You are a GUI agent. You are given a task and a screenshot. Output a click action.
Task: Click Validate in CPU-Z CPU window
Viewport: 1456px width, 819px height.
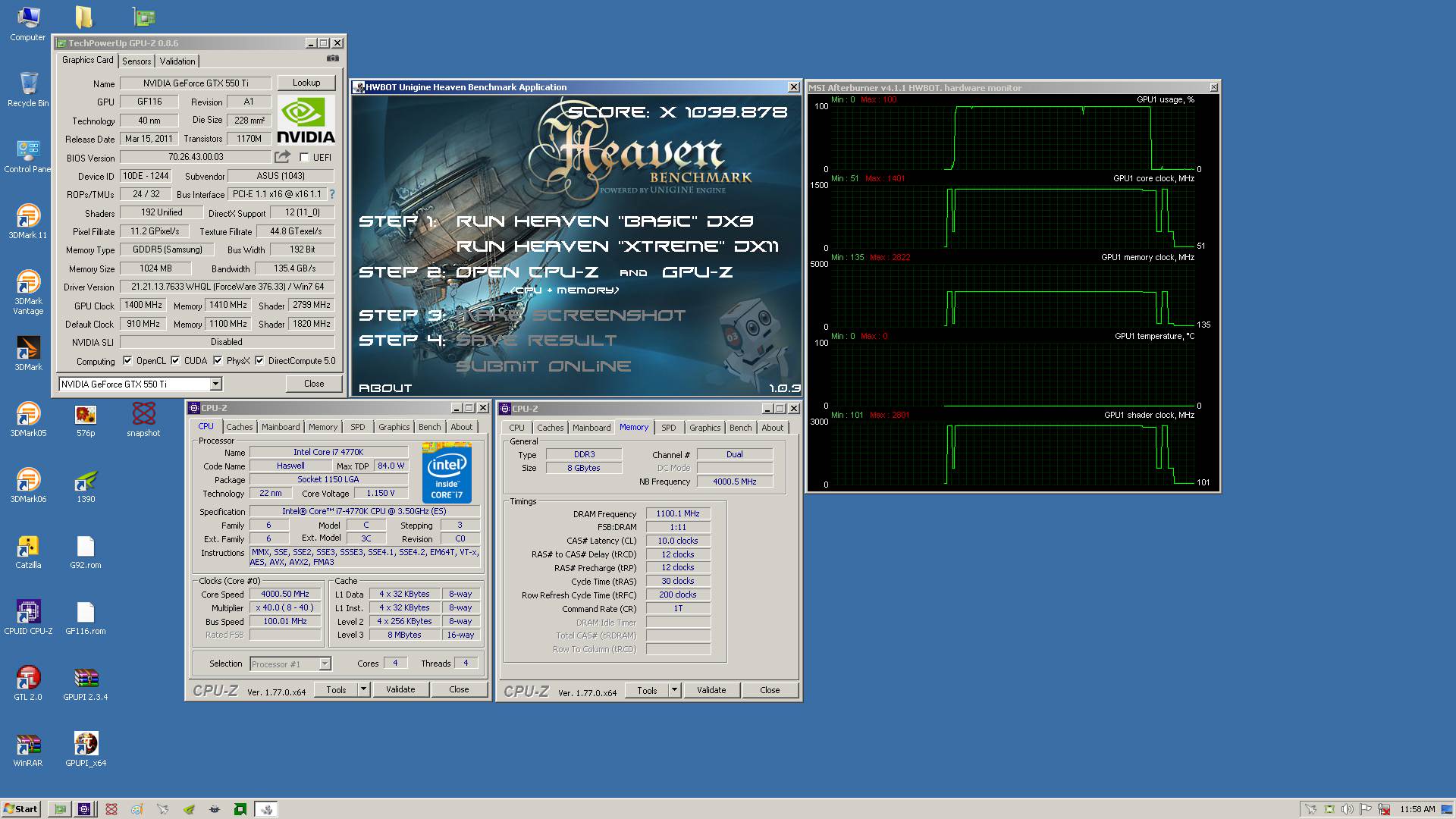pyautogui.click(x=400, y=689)
